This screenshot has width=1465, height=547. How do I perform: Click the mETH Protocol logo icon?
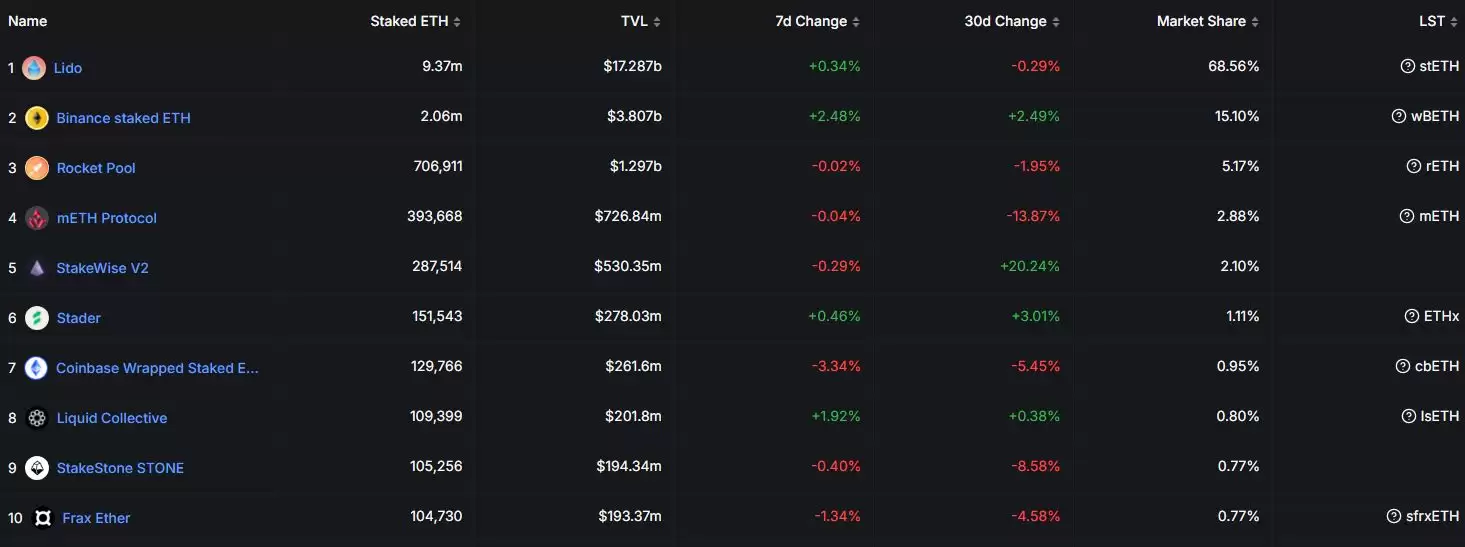pyautogui.click(x=37, y=218)
